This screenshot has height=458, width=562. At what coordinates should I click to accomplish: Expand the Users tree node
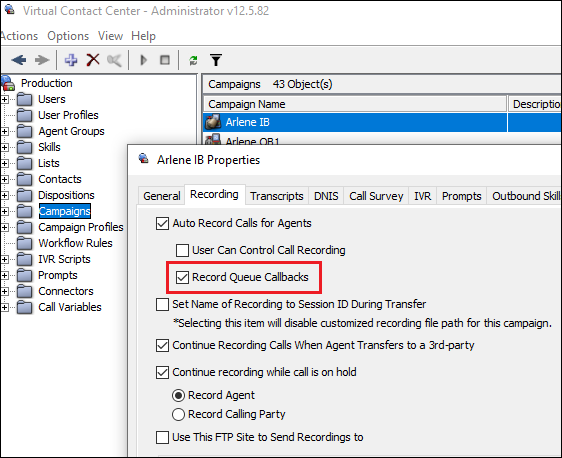click(x=5, y=99)
